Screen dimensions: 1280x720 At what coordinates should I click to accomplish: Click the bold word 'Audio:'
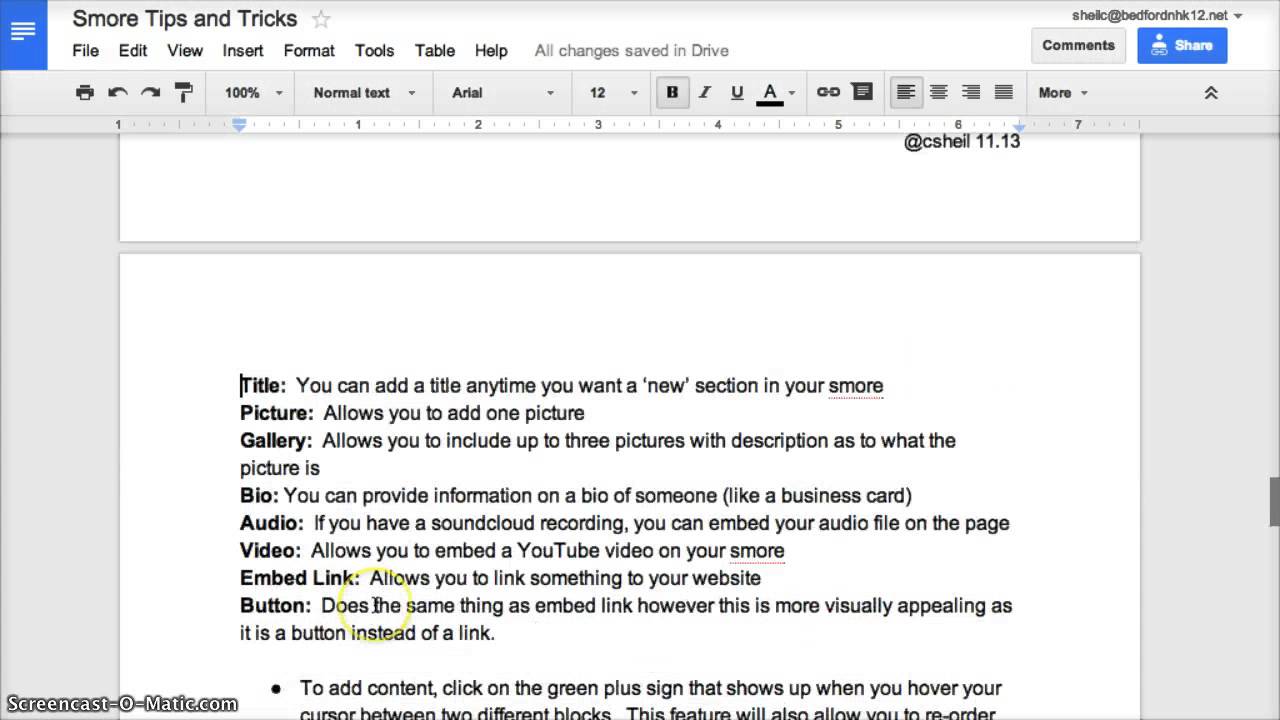tap(272, 523)
